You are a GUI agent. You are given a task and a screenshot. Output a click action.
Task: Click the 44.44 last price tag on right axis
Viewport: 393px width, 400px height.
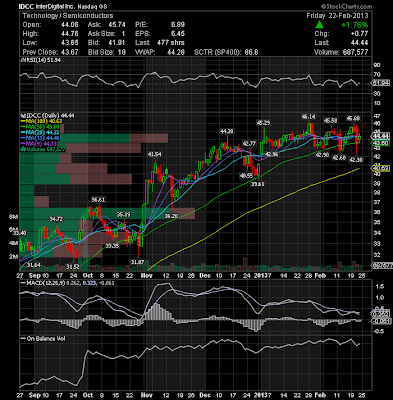380,136
